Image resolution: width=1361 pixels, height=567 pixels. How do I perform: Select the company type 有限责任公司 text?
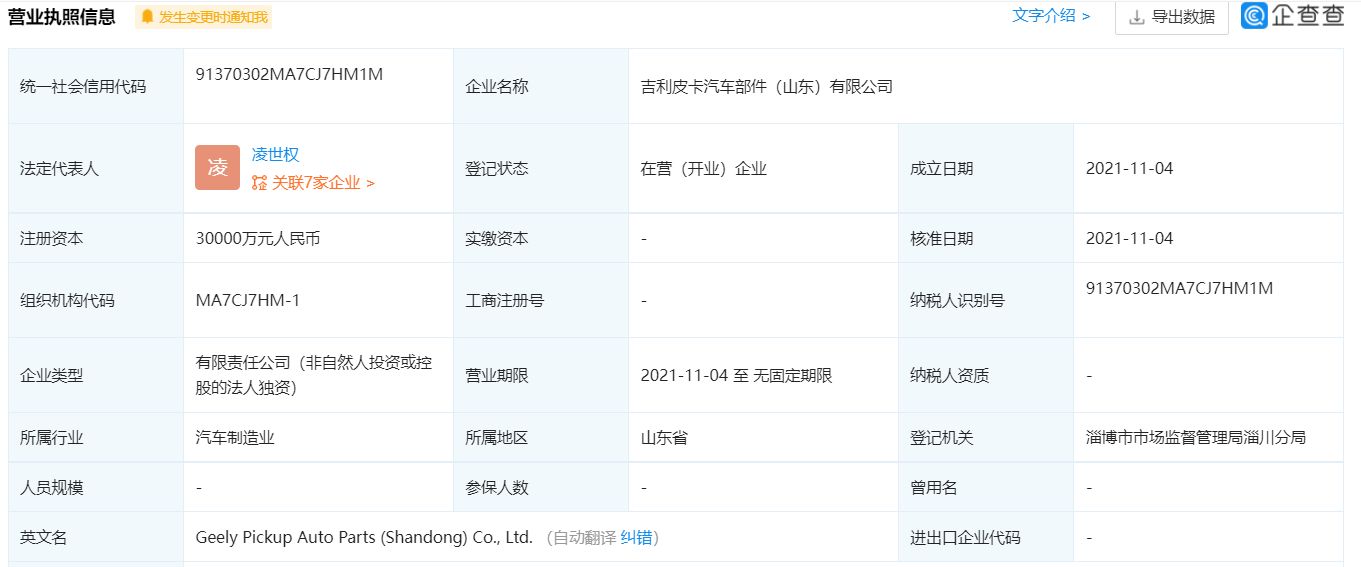pos(314,375)
